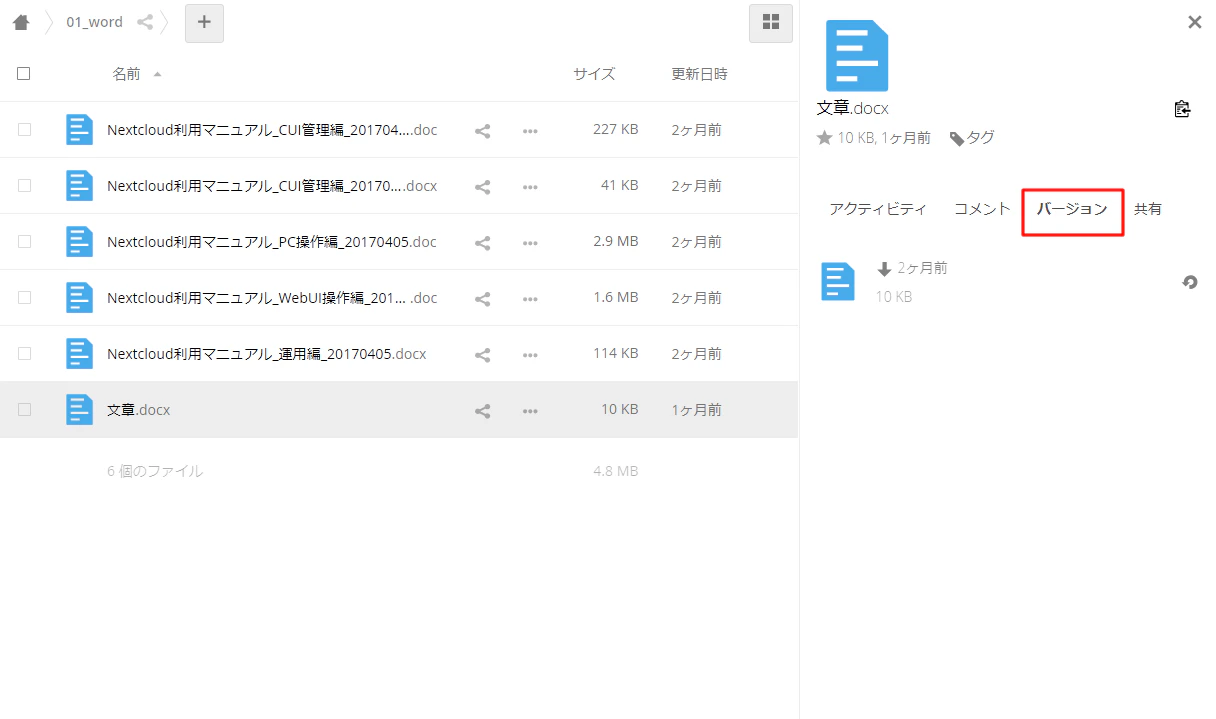This screenshot has height=719, width=1216.
Task: Click the 2.9 MB size cell
Action: point(615,242)
